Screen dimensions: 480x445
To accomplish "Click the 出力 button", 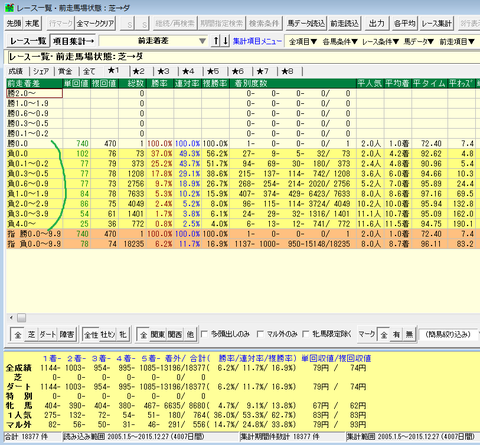I will 376,23.
